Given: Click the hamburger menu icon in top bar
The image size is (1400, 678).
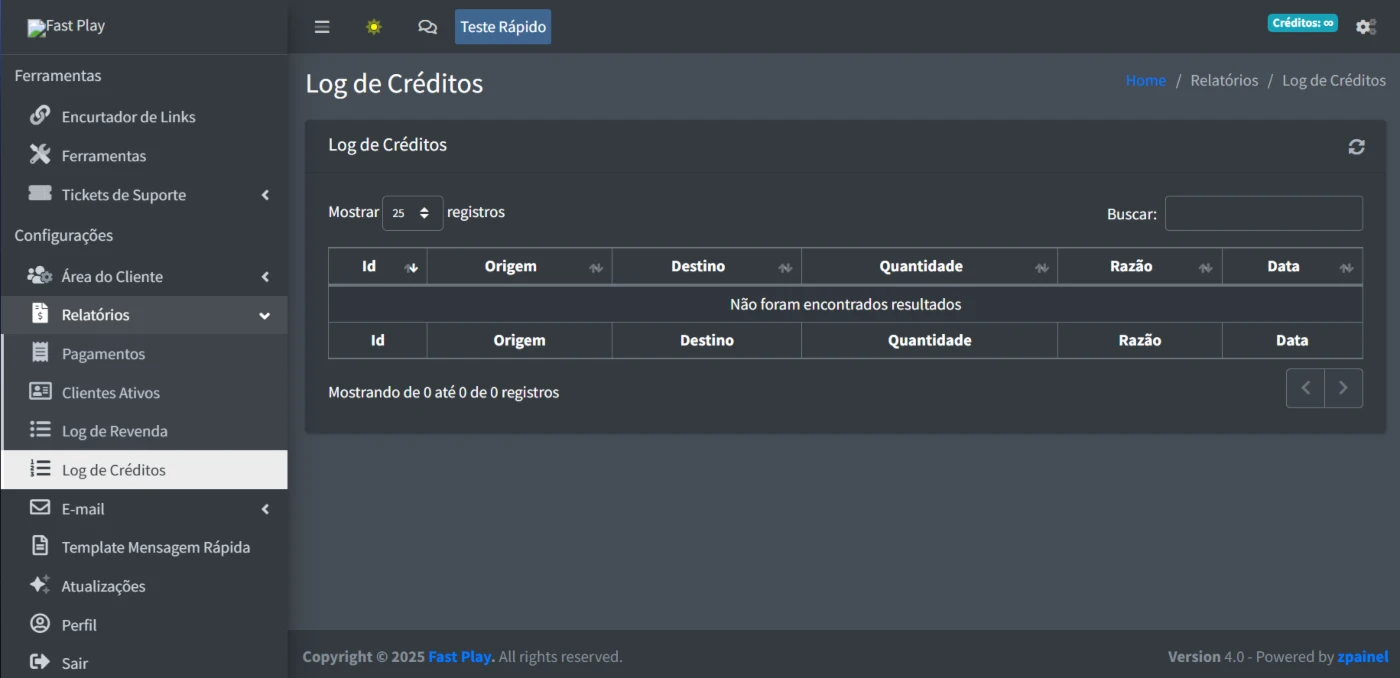Looking at the screenshot, I should pyautogui.click(x=322, y=27).
